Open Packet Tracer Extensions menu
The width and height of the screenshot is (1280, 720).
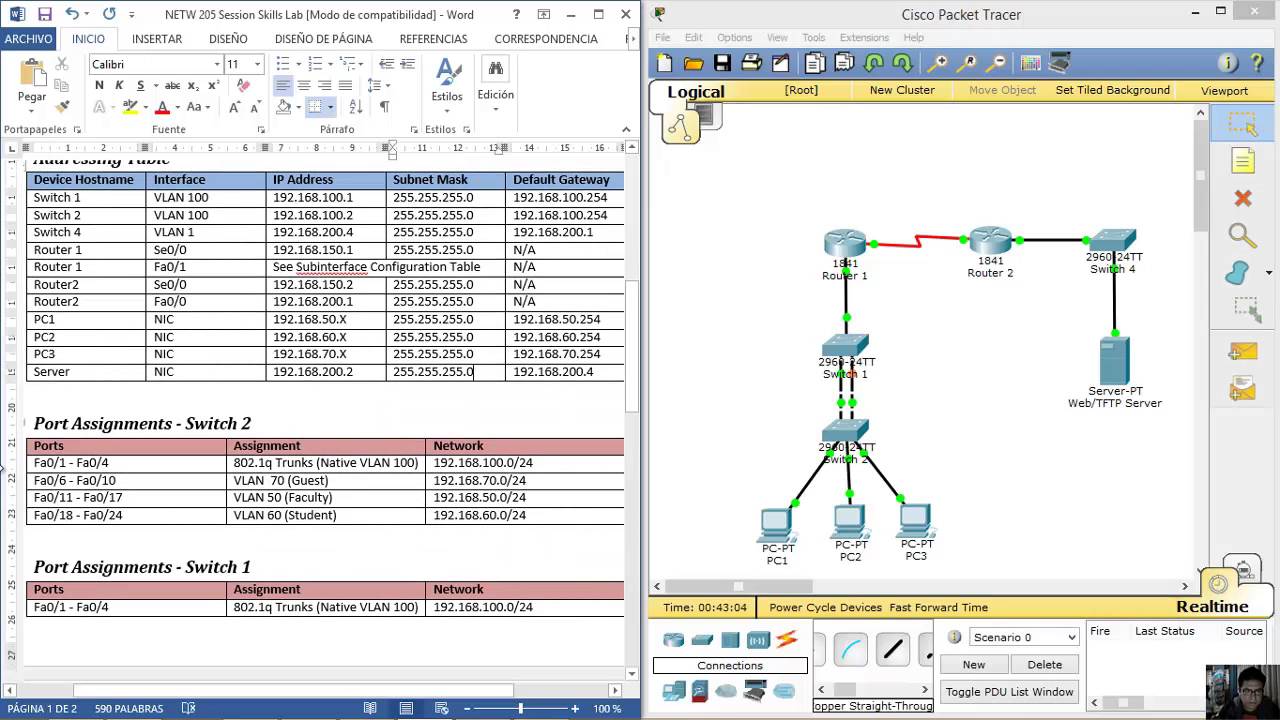(864, 38)
